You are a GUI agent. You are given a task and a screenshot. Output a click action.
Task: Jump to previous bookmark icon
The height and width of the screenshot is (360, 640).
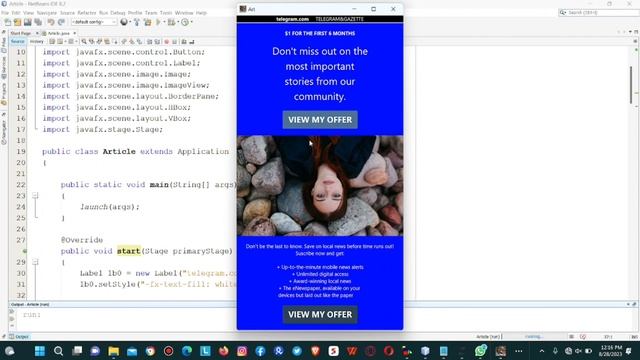[123, 41]
